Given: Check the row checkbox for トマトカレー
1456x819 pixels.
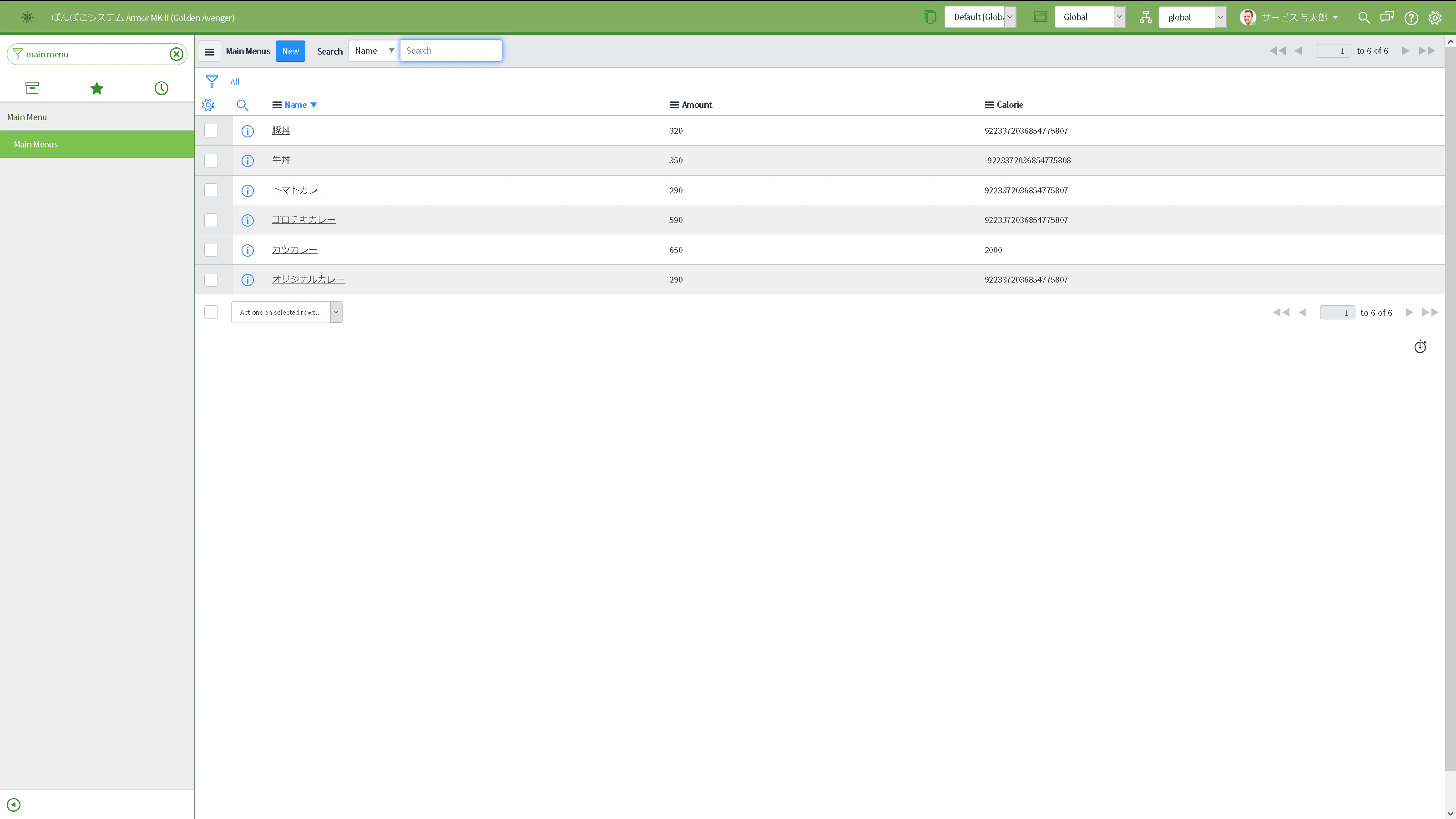Looking at the screenshot, I should 211,191.
